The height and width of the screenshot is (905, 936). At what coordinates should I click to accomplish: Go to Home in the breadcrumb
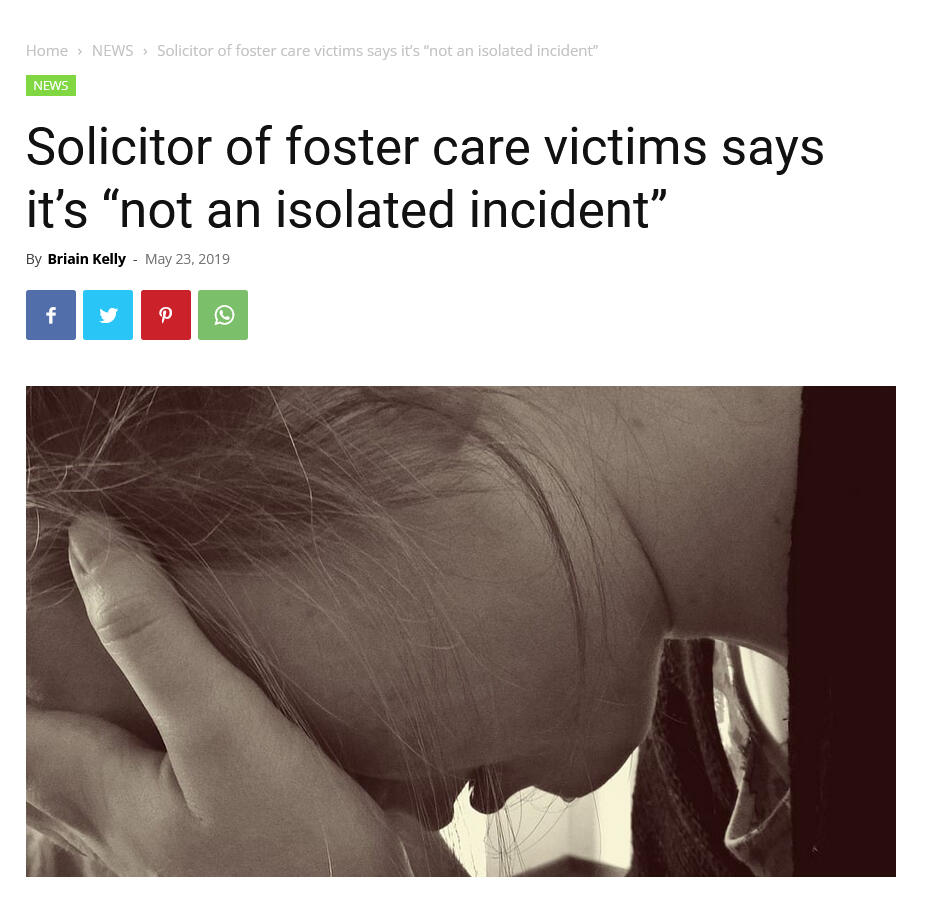click(x=47, y=51)
